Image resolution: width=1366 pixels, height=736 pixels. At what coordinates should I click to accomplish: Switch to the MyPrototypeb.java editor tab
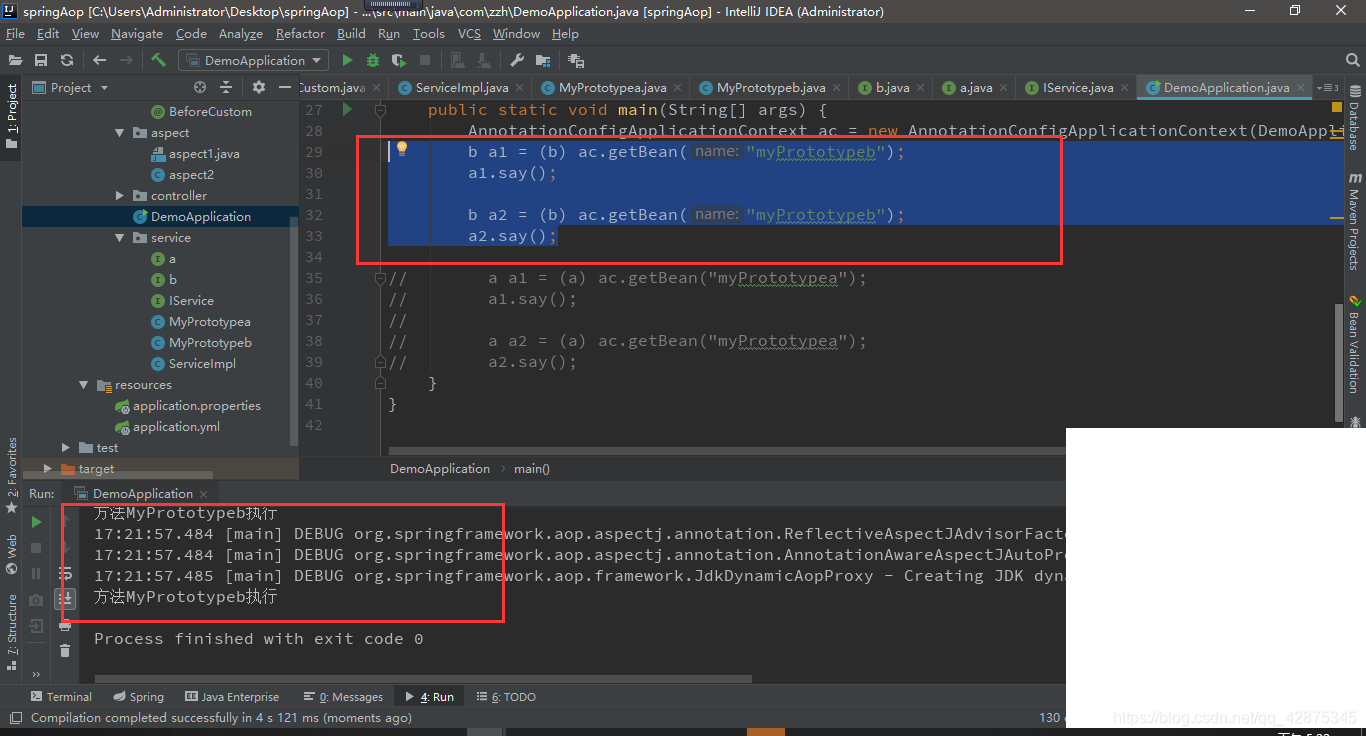[771, 87]
